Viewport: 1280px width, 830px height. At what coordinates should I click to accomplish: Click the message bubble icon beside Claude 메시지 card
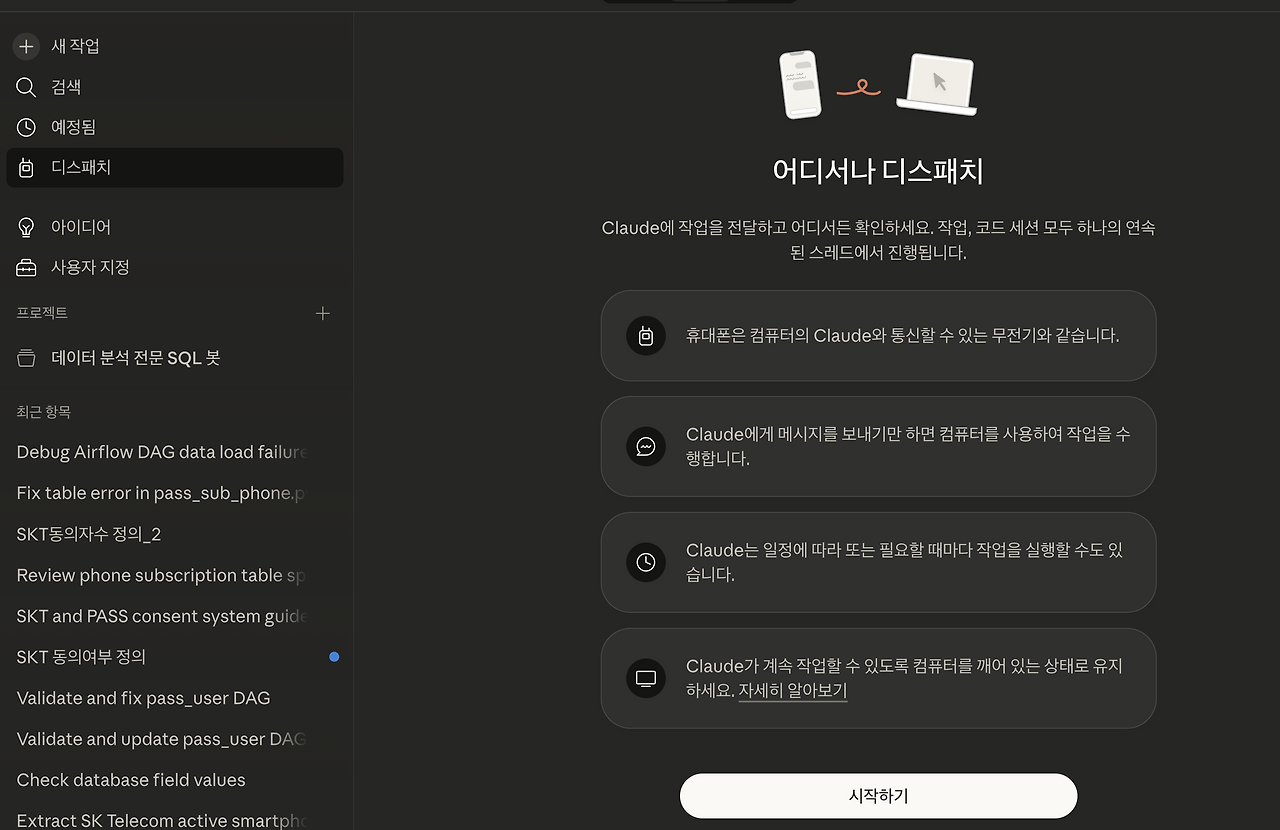[646, 447]
